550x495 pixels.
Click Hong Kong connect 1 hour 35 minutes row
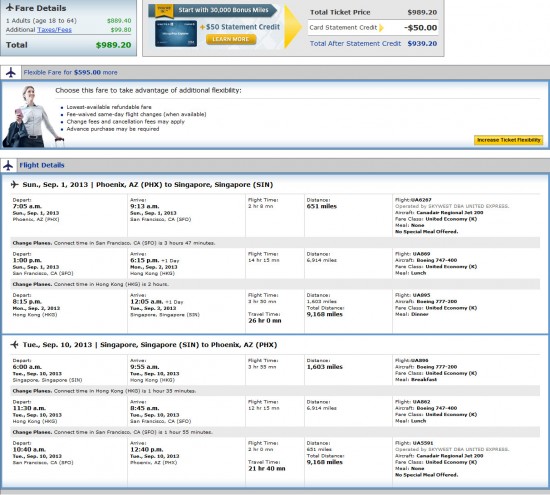coord(276,391)
